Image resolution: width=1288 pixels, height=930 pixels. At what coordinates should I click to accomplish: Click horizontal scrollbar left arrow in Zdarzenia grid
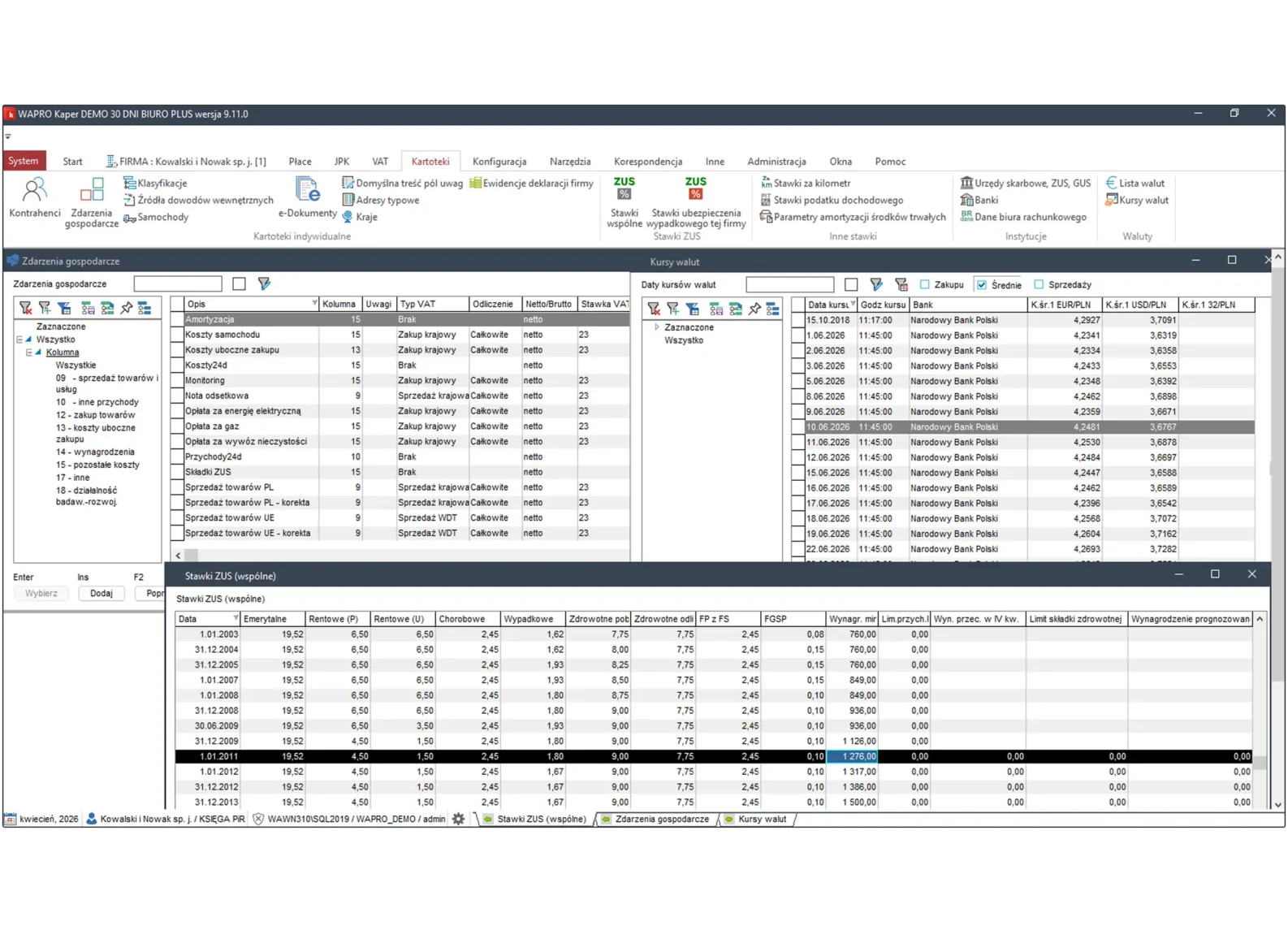(178, 556)
